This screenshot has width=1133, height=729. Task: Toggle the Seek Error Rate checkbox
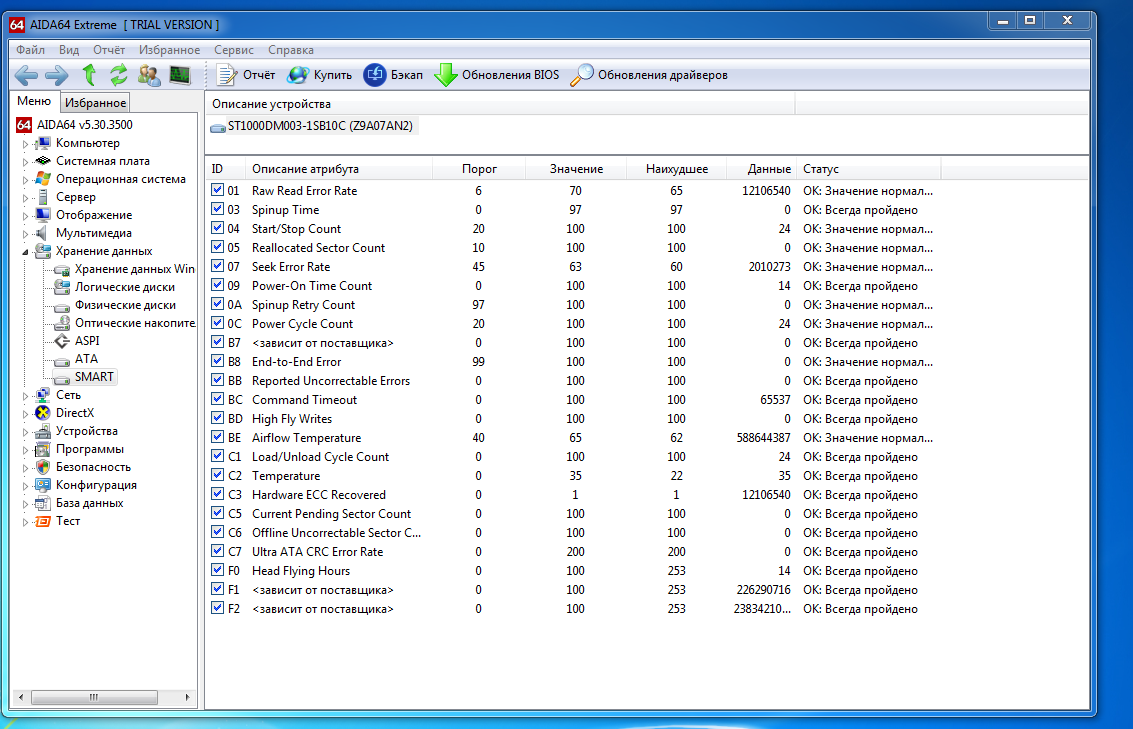coord(217,266)
